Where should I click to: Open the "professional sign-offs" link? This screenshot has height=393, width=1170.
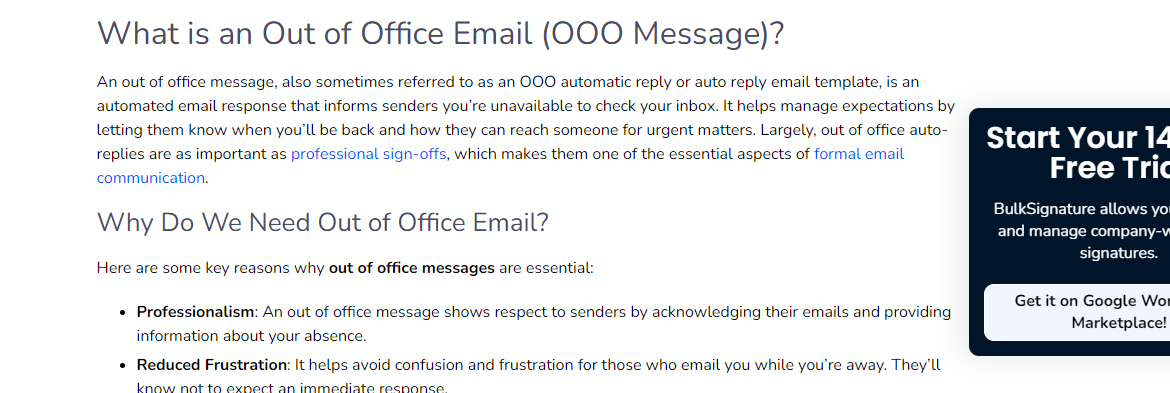[x=369, y=154]
